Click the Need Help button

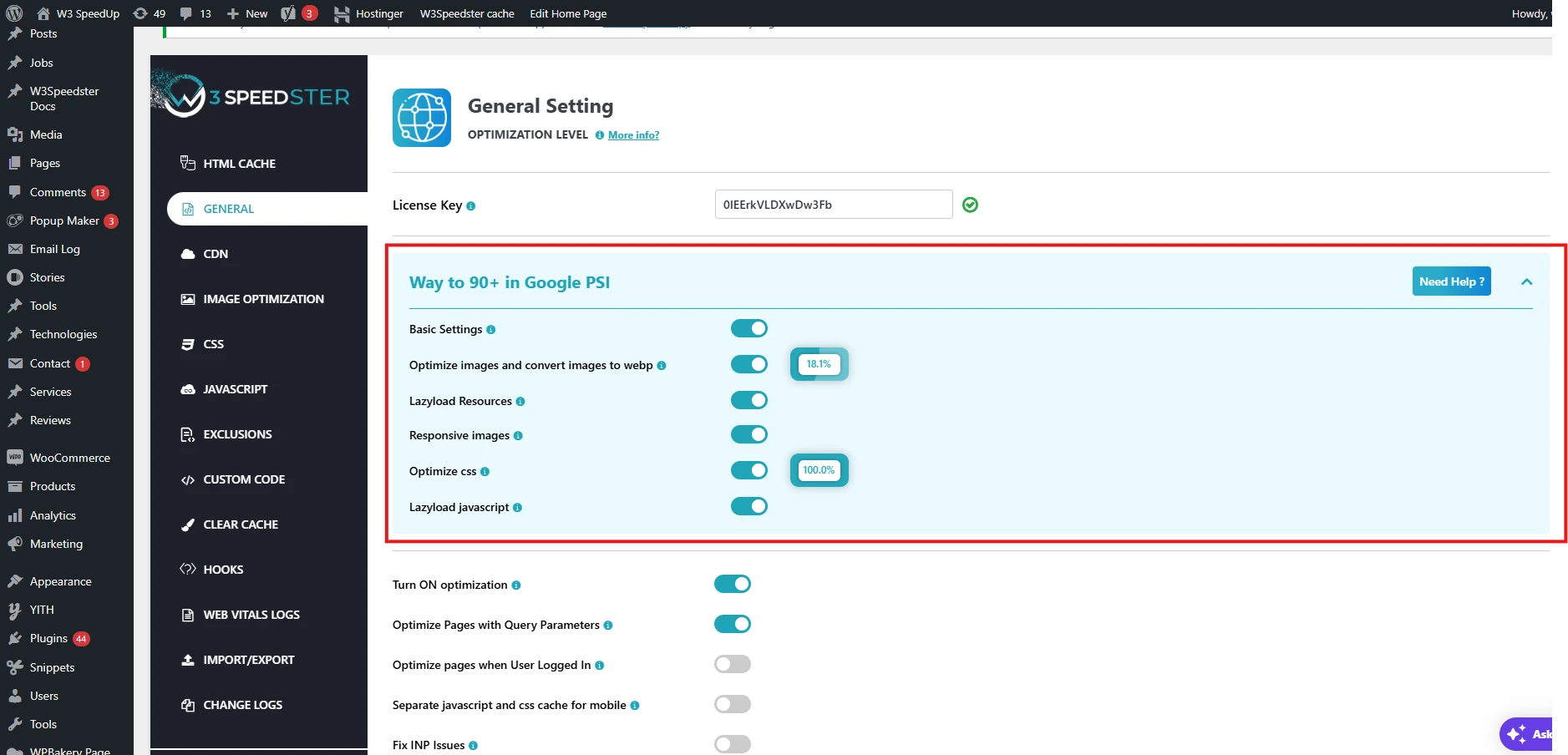1451,281
